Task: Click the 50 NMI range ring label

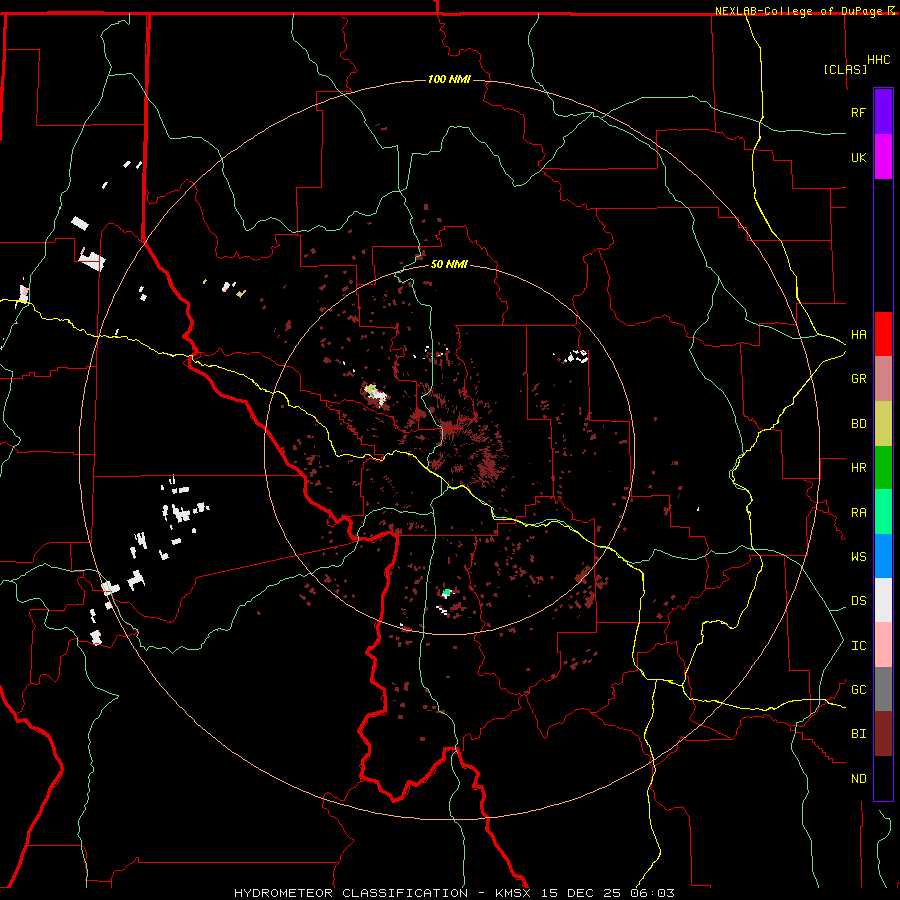Action: 449,264
